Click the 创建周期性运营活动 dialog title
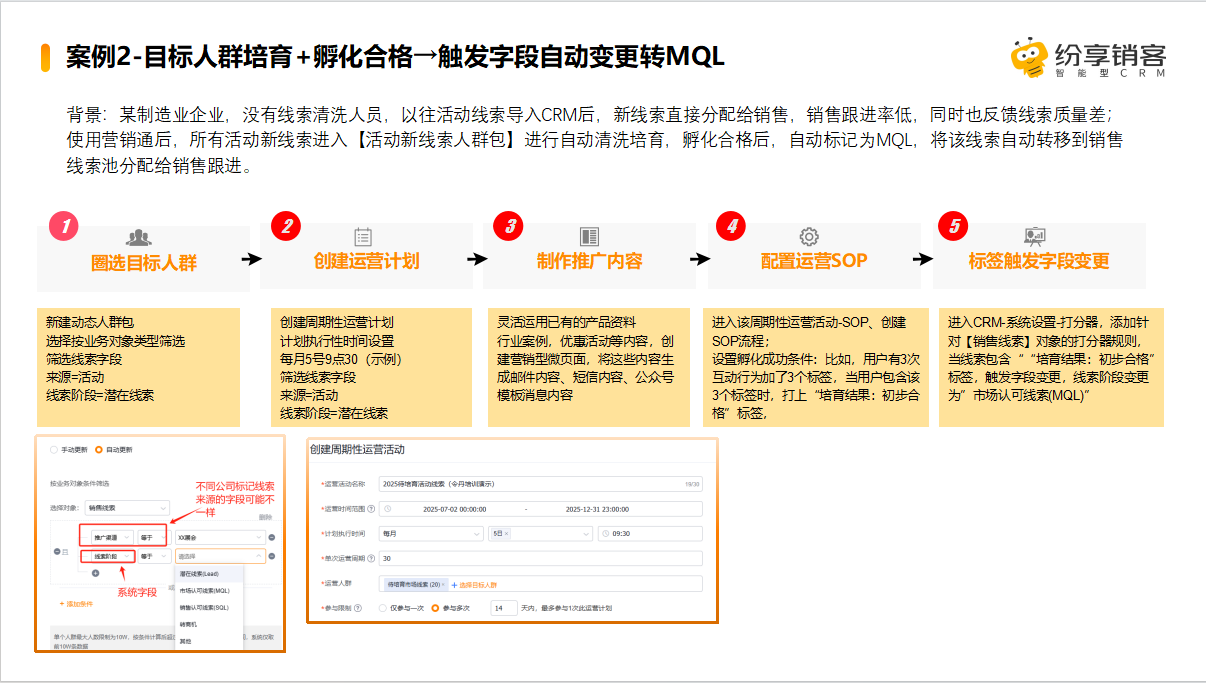 [x=357, y=450]
